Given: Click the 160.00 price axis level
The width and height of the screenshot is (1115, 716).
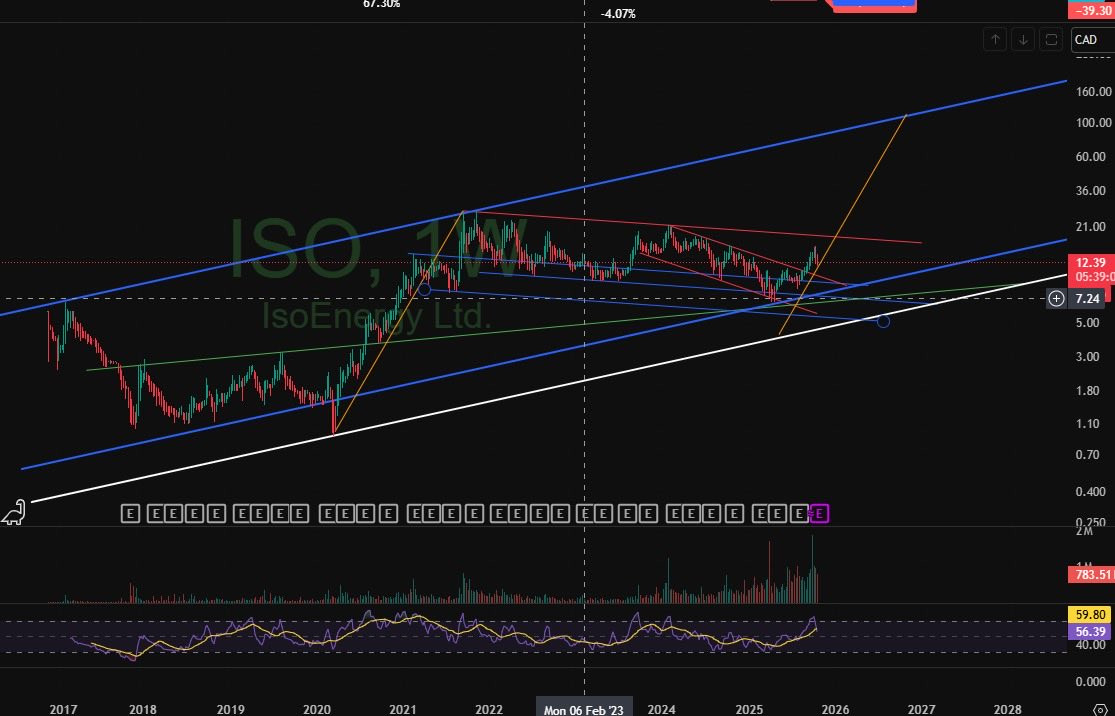Looking at the screenshot, I should (1094, 92).
